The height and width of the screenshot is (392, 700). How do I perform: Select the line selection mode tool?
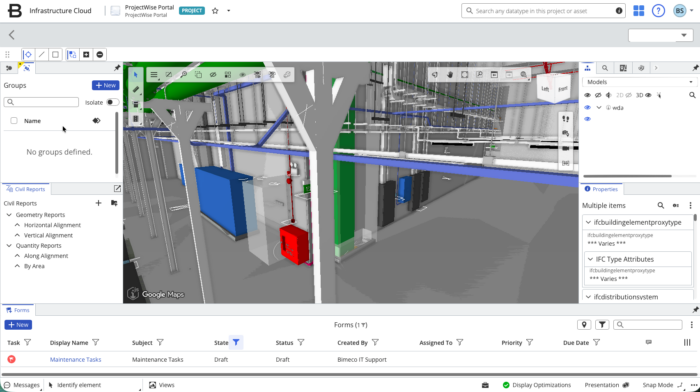(42, 54)
